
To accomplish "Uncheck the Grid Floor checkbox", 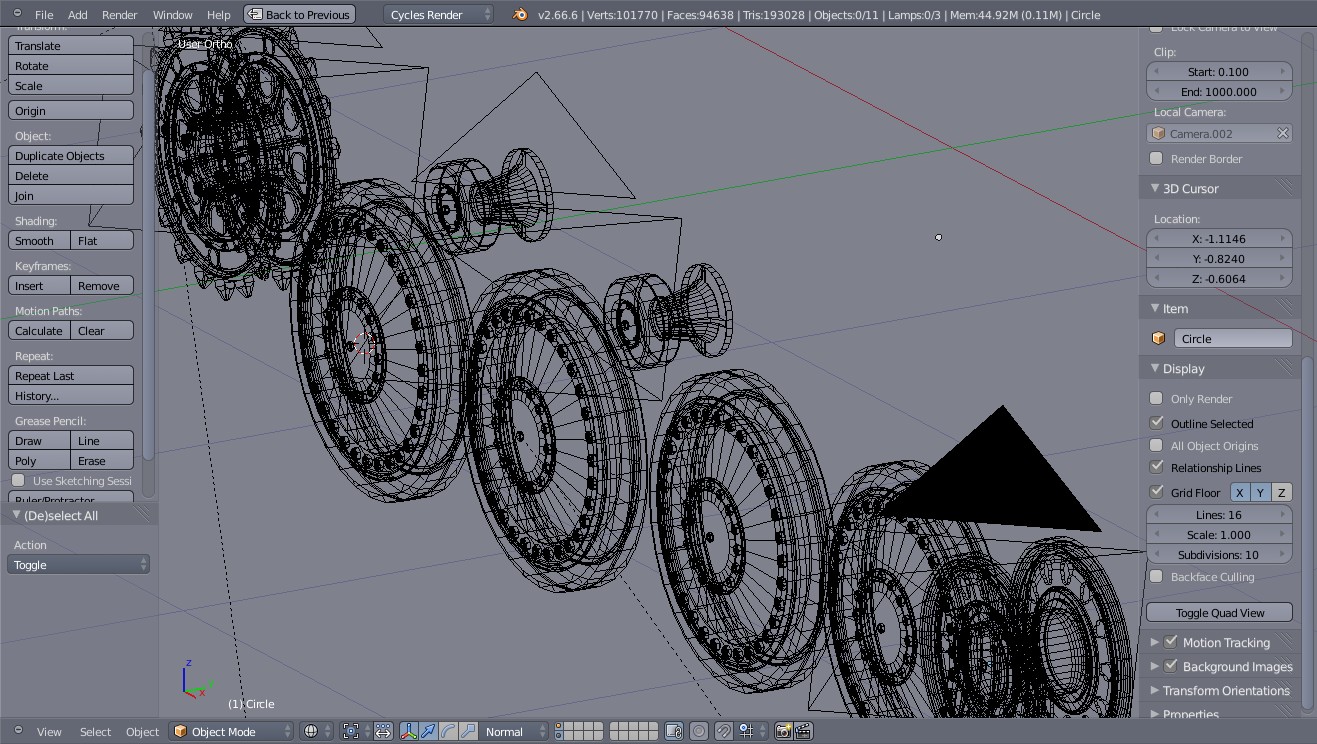I will click(1156, 492).
